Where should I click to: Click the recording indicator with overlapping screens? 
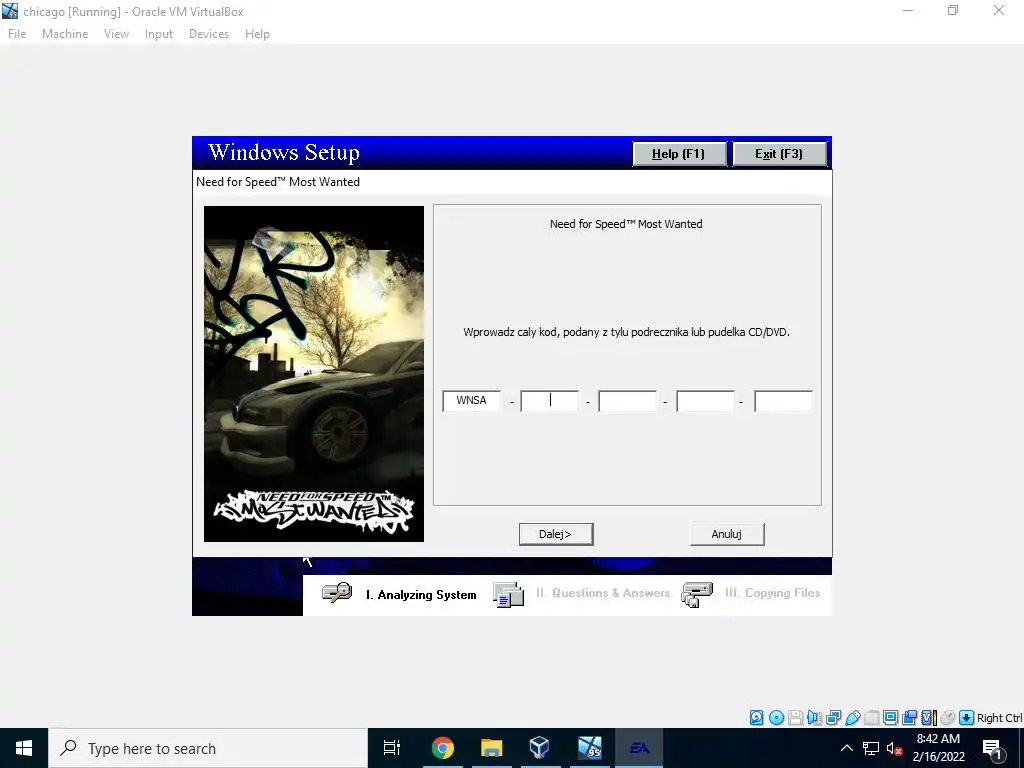(x=909, y=718)
